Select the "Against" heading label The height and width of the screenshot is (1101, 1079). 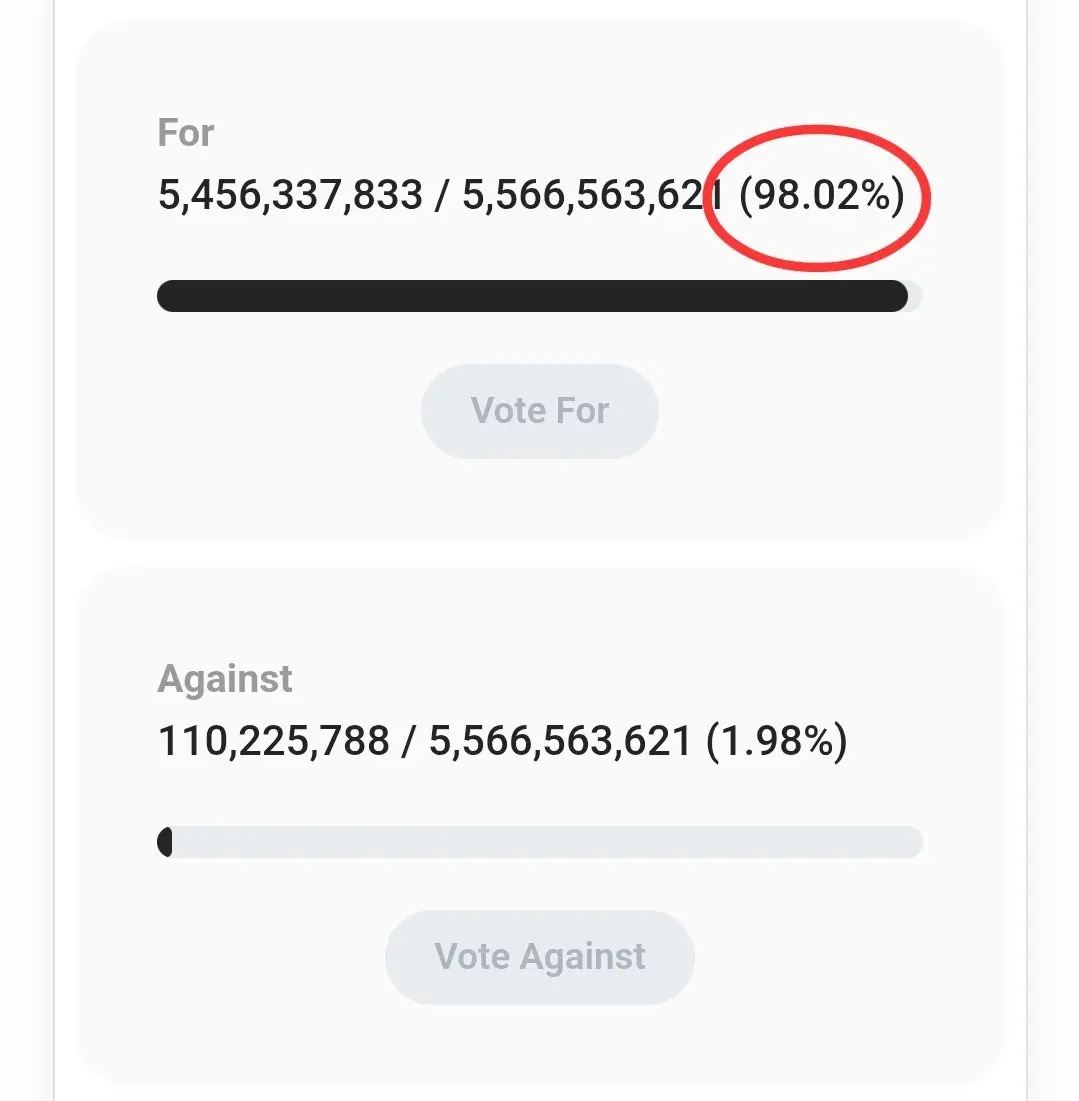225,679
